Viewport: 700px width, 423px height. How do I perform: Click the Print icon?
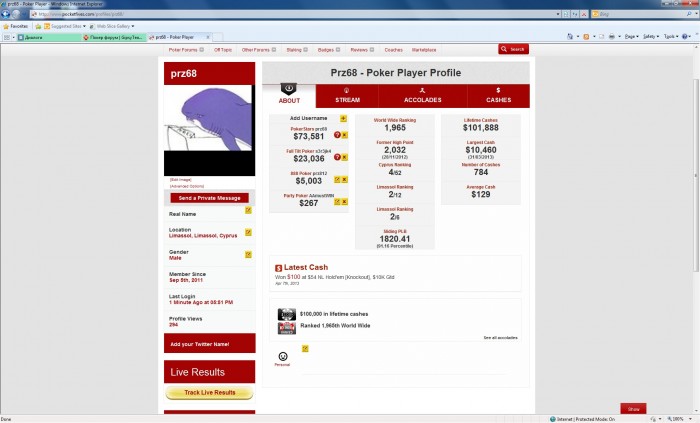[612, 37]
